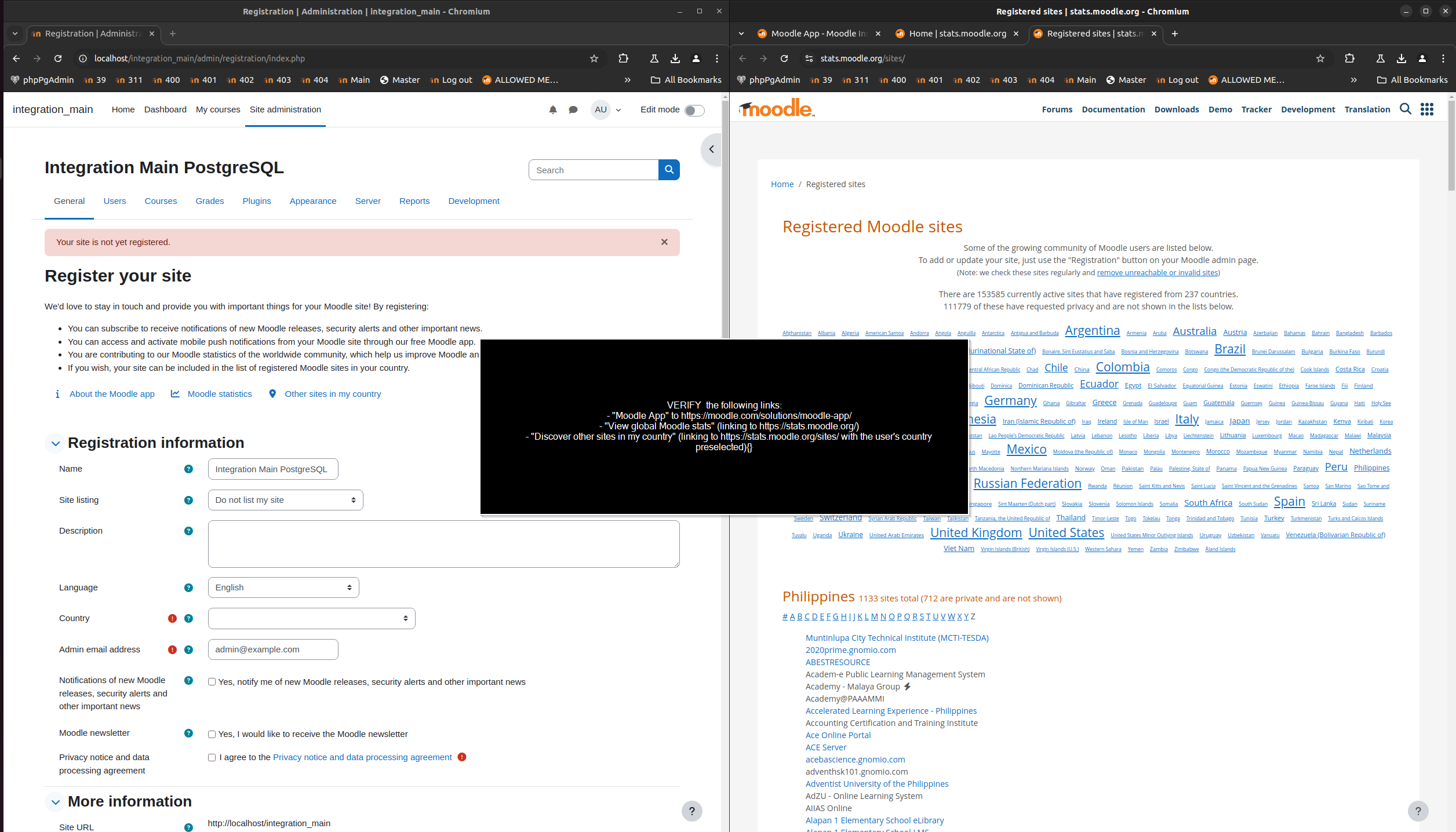Image resolution: width=1456 pixels, height=832 pixels.
Task: Click the Admin email address field
Action: [x=273, y=649]
